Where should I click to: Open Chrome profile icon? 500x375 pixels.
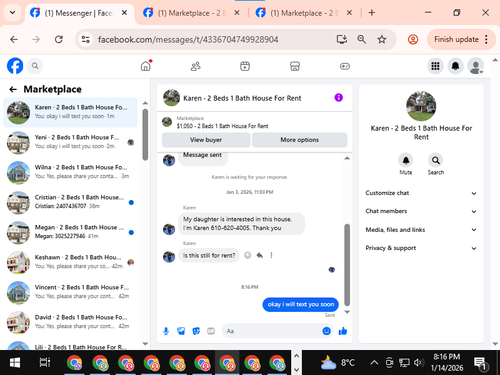(413, 39)
